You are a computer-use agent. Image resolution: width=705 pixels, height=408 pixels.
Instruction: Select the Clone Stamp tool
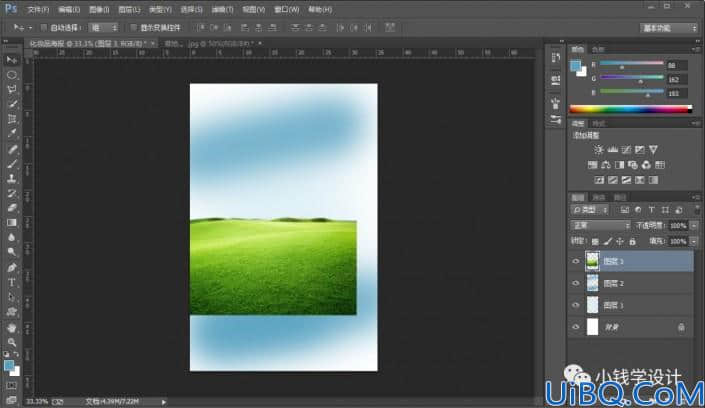point(12,179)
